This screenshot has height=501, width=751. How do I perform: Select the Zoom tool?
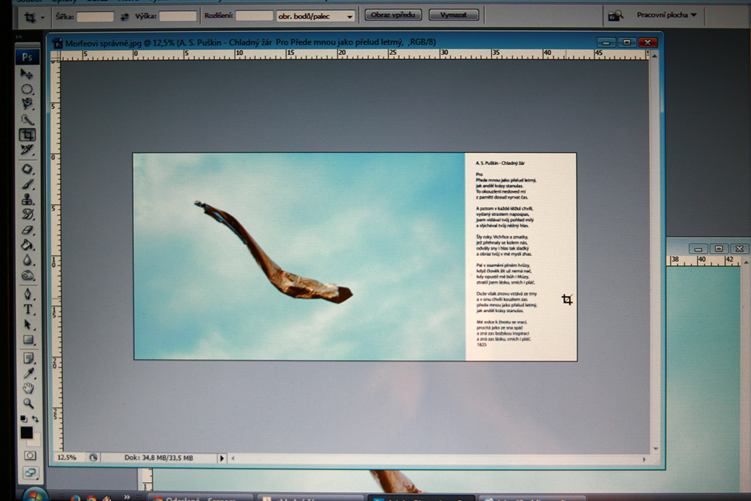[x=27, y=403]
